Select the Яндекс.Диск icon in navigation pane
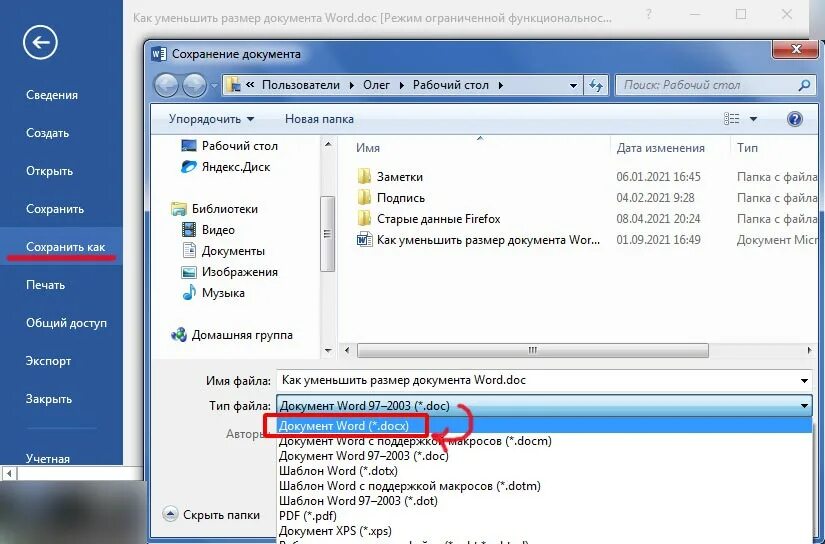Image resolution: width=825 pixels, height=544 pixels. [188, 167]
